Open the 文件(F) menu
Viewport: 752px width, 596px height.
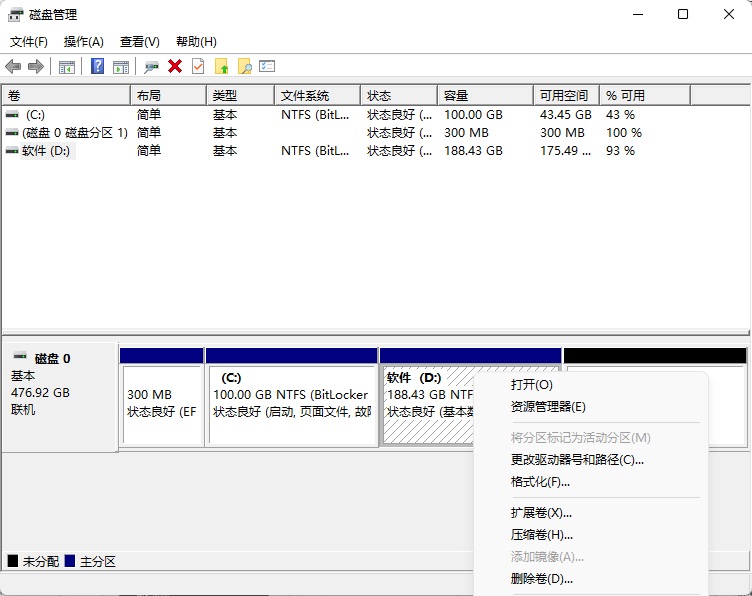(x=29, y=42)
